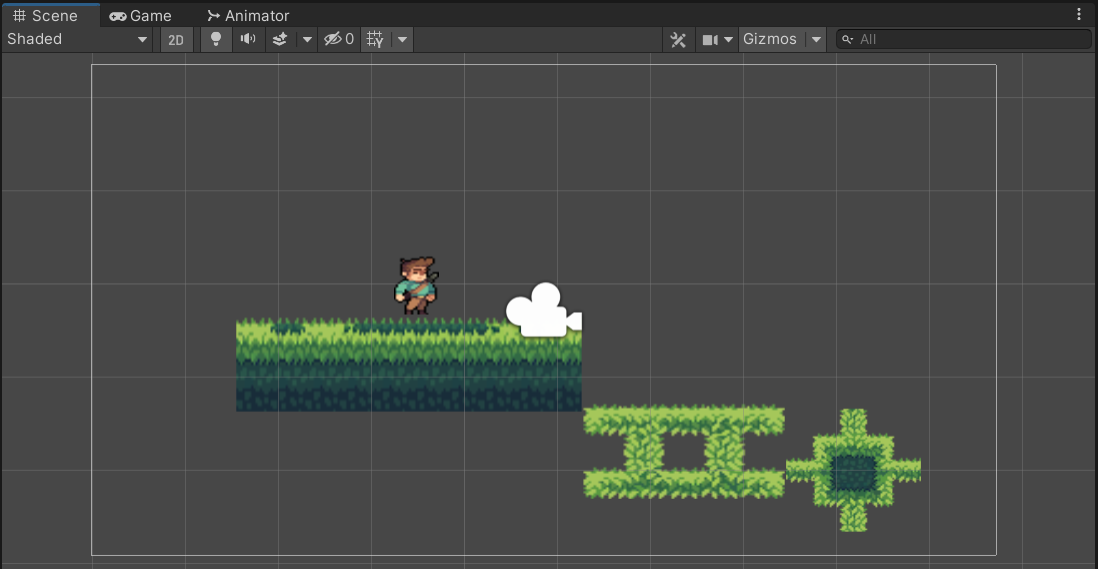Image resolution: width=1098 pixels, height=569 pixels.
Task: Switch to the Animator tab
Action: pyautogui.click(x=248, y=15)
